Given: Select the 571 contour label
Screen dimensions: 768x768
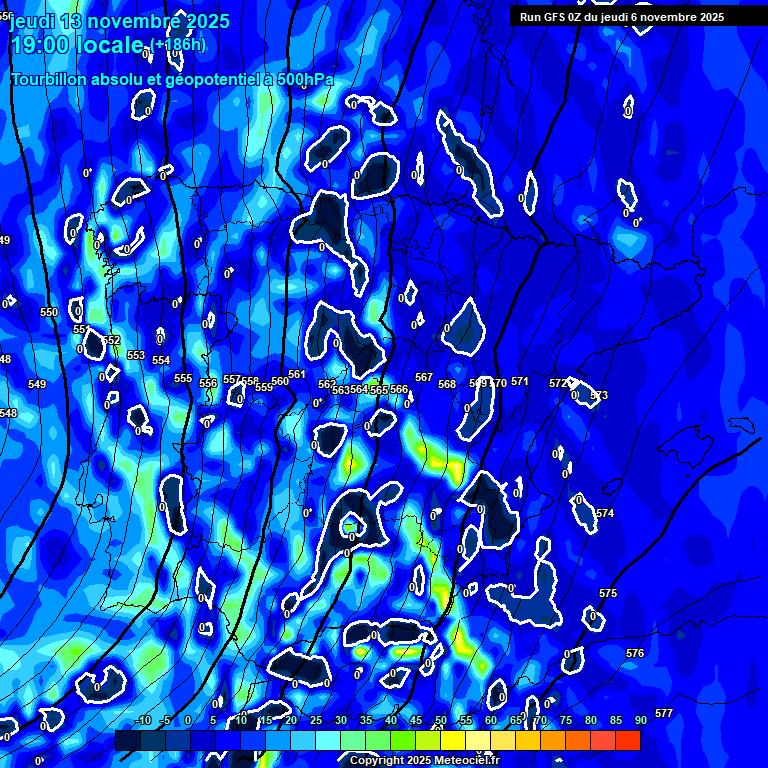Looking at the screenshot, I should click(520, 381).
